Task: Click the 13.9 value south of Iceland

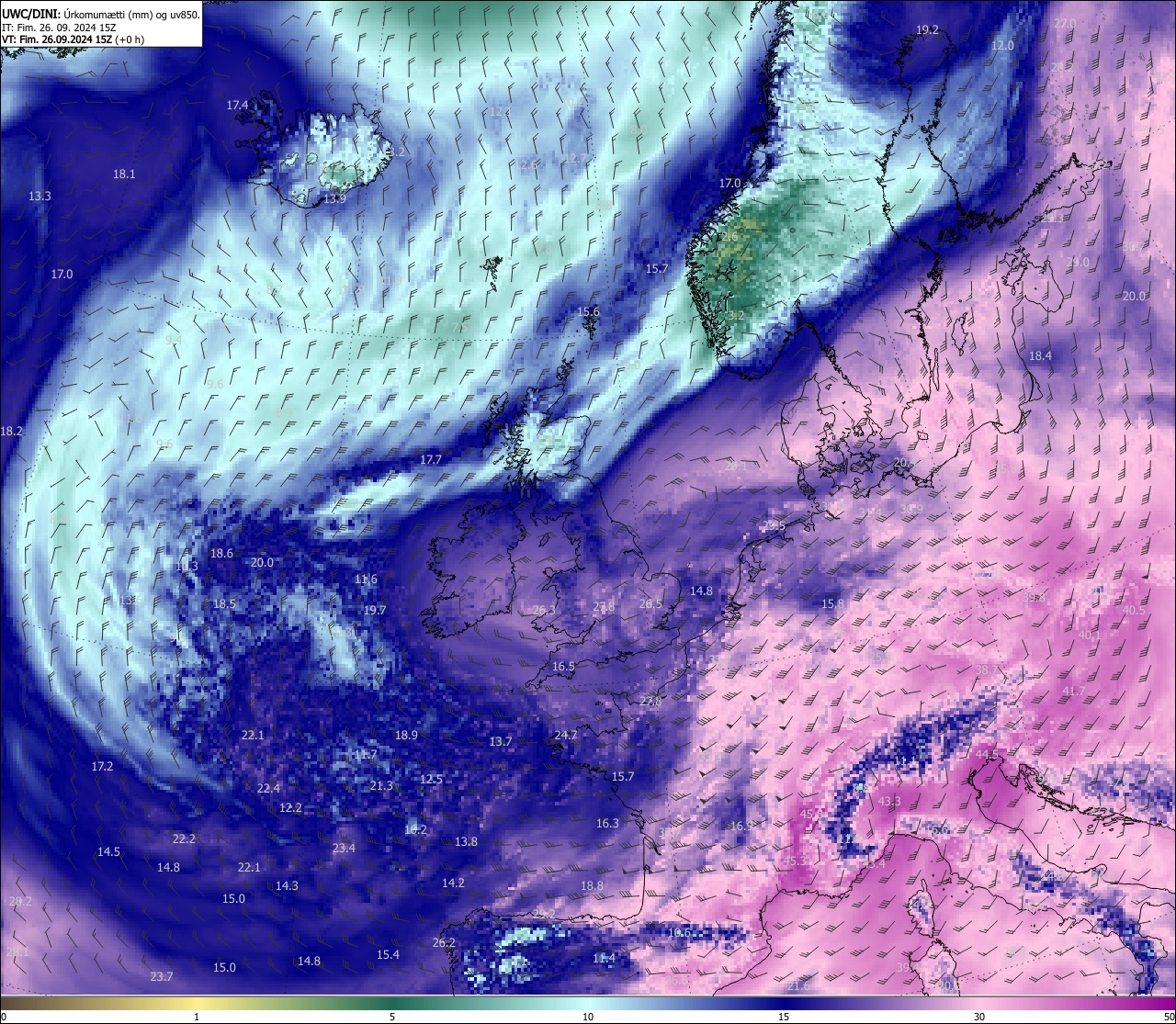Action: [334, 199]
